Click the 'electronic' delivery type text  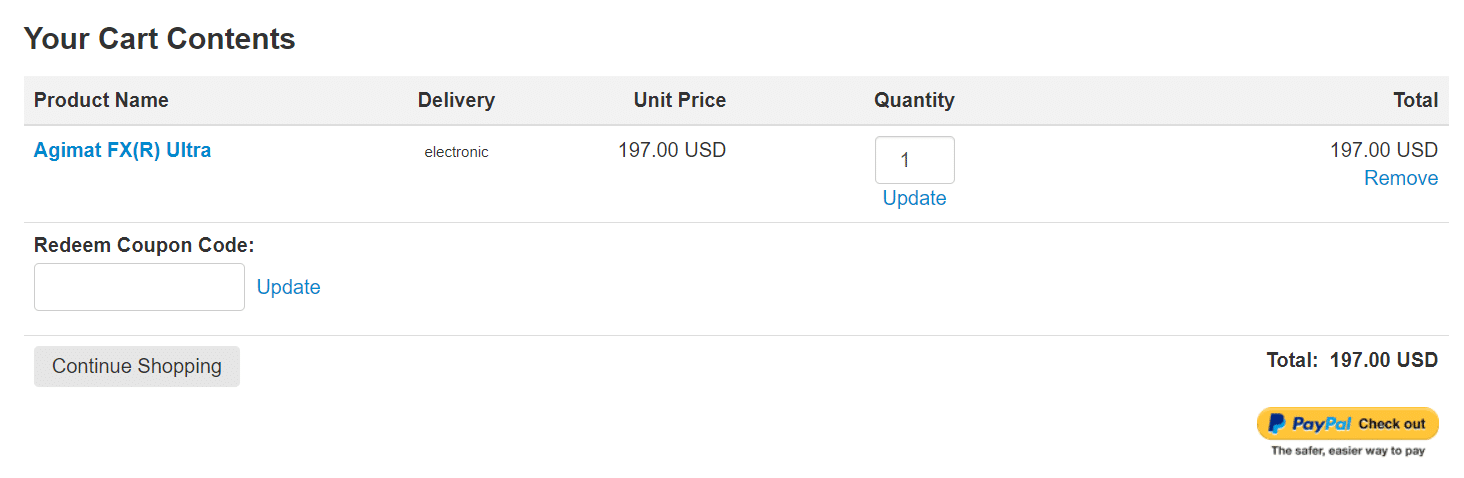click(456, 152)
